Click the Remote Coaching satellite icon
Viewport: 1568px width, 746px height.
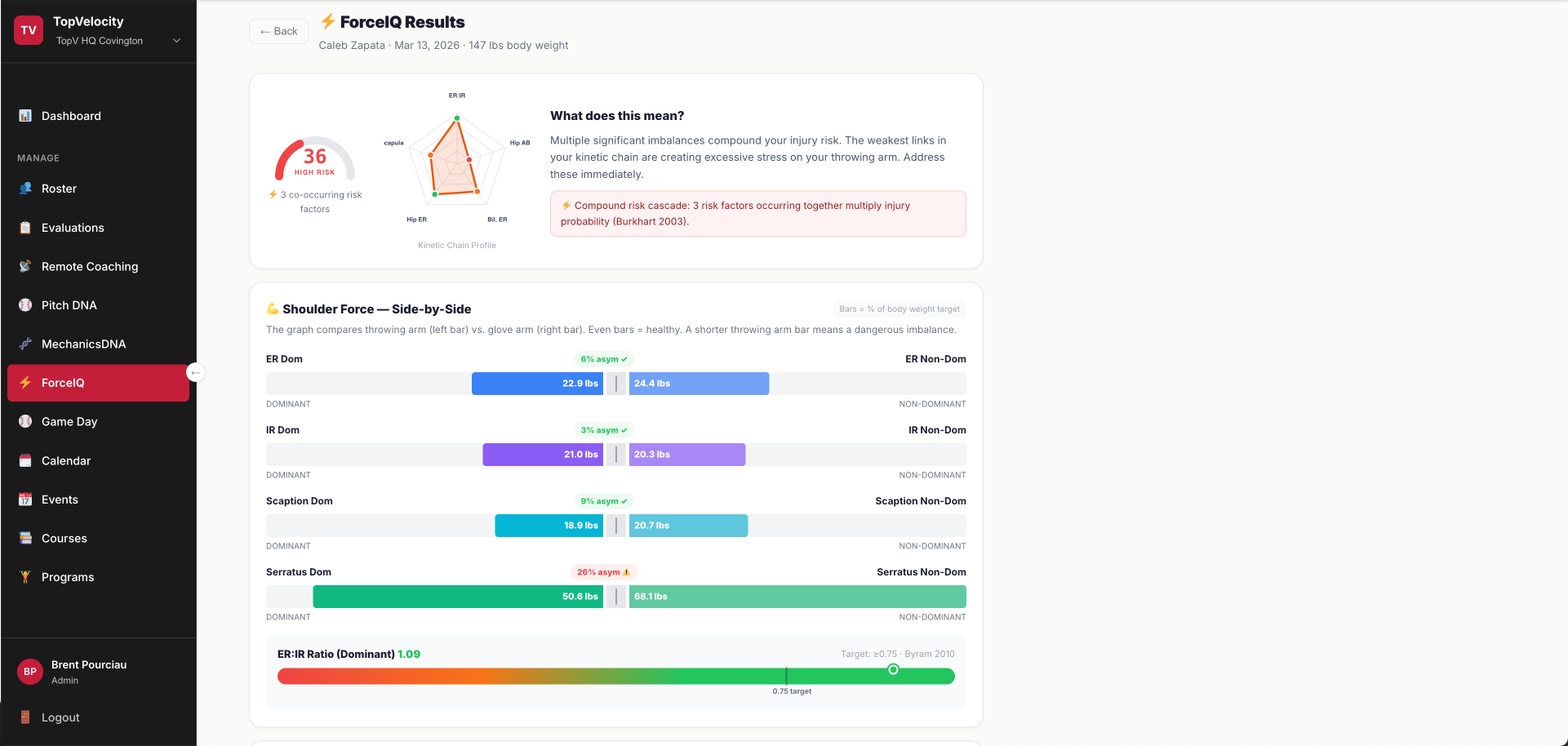(25, 266)
